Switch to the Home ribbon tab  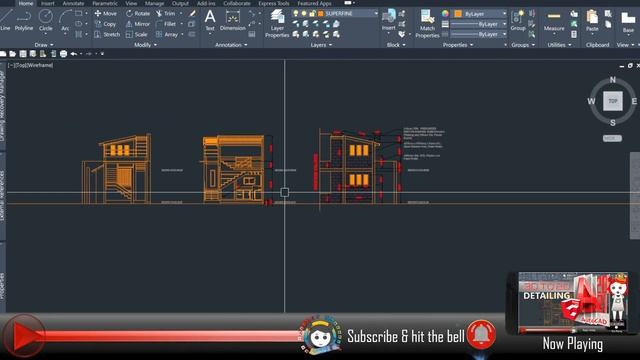pos(26,3)
